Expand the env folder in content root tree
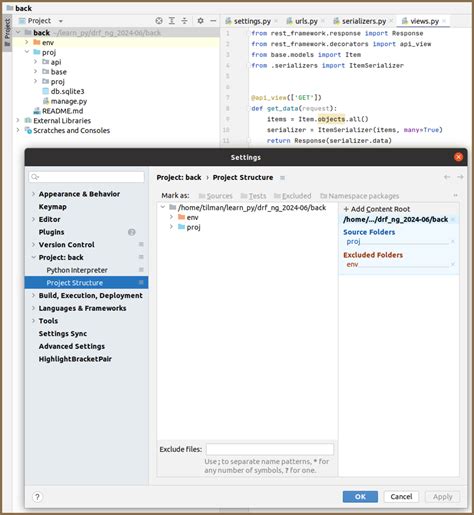The height and width of the screenshot is (515, 474). (171, 217)
